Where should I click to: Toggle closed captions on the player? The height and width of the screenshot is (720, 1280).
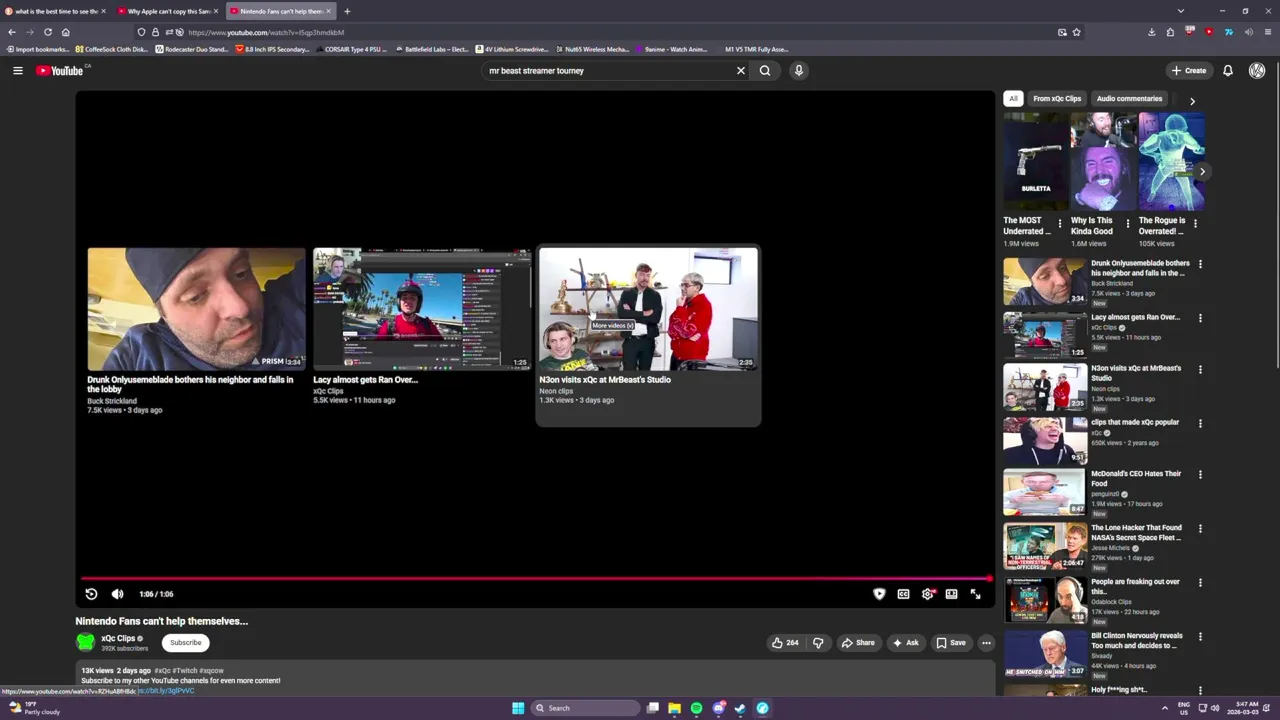pyautogui.click(x=903, y=594)
